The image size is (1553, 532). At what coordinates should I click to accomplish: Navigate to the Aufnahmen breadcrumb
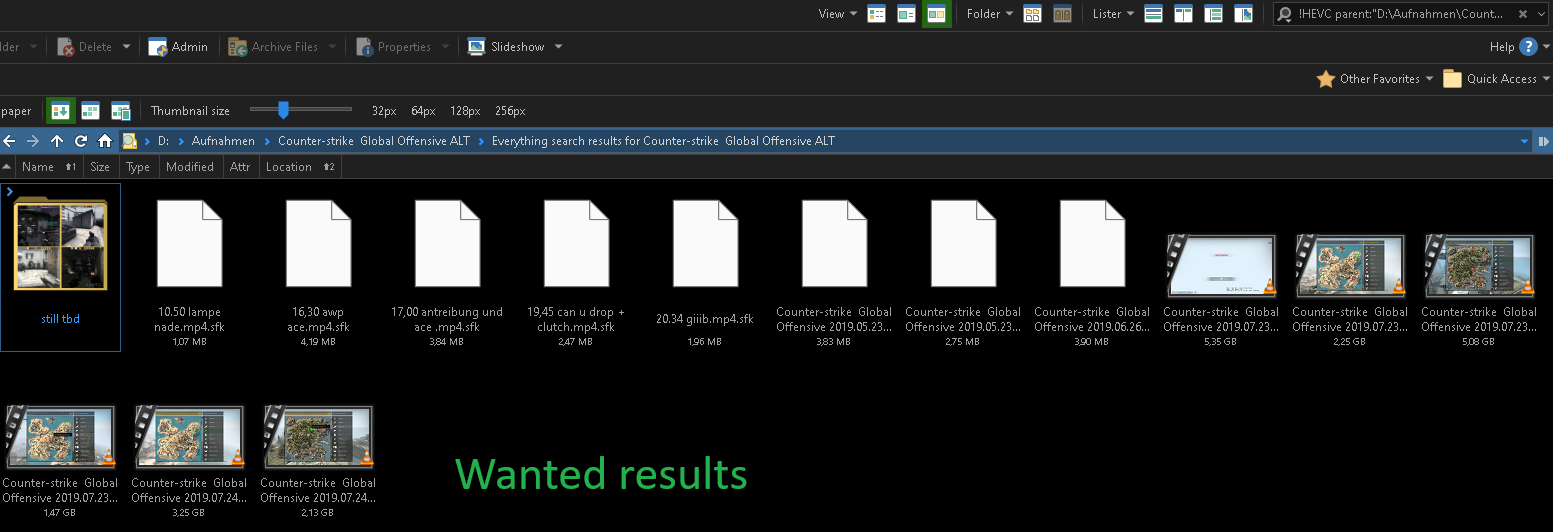[223, 141]
